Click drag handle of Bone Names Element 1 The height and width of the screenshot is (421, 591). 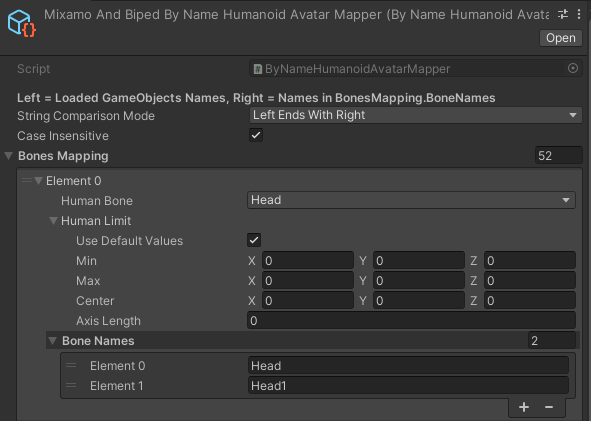point(71,385)
